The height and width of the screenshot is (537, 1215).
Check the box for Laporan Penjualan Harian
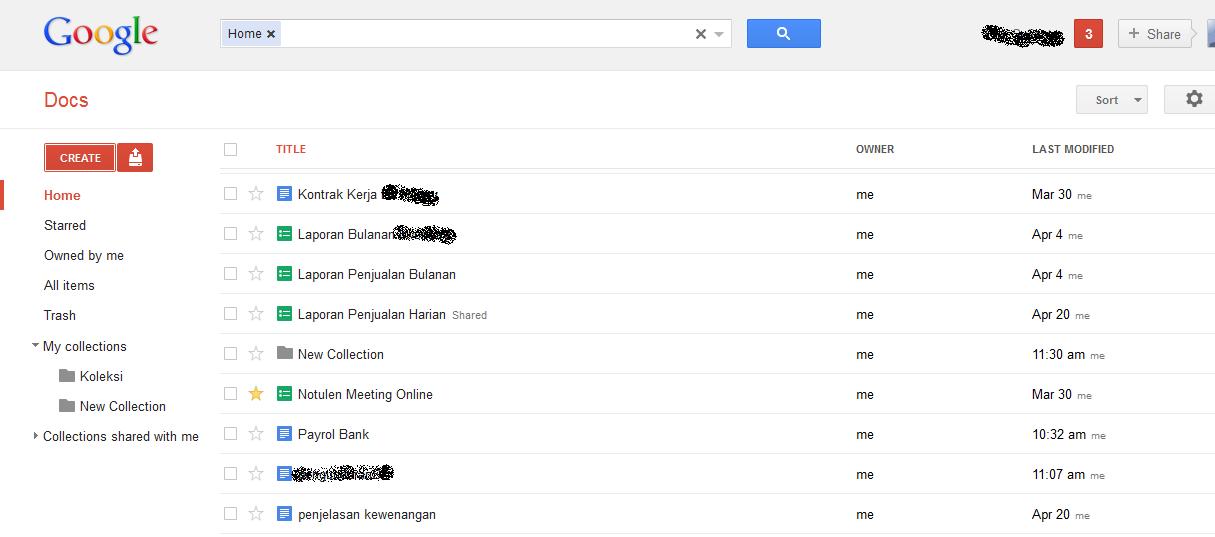point(230,314)
